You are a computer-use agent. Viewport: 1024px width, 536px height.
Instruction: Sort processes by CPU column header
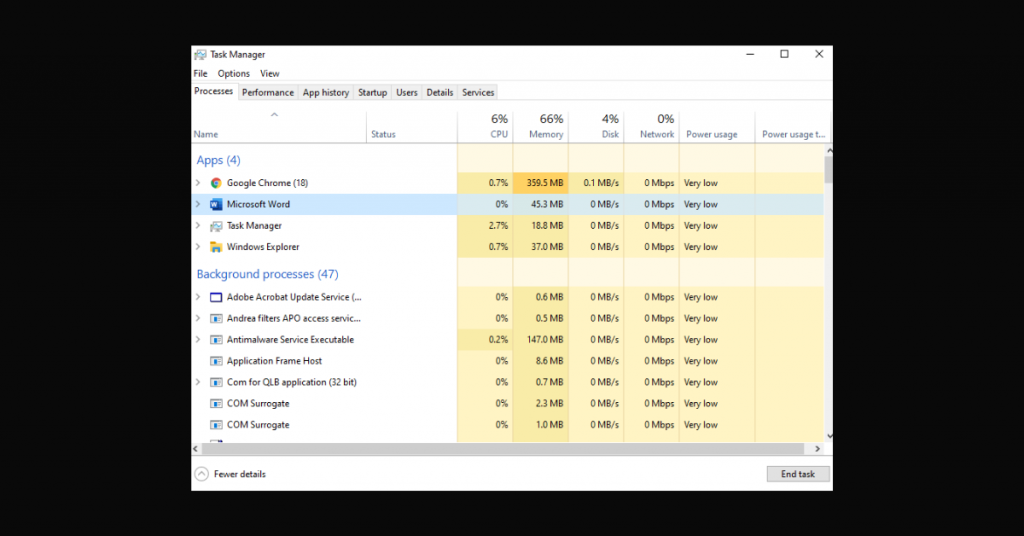[x=498, y=126]
